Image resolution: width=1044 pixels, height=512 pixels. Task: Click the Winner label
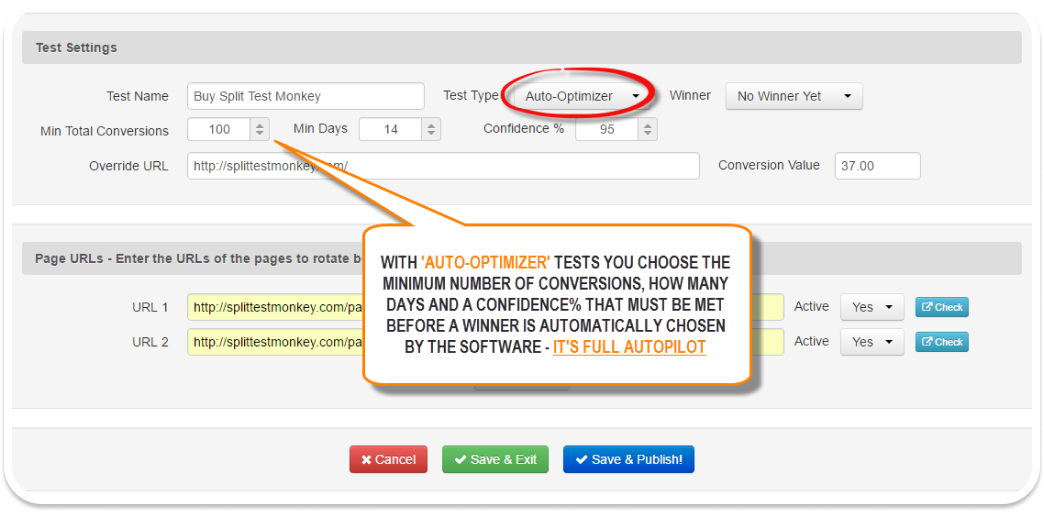[690, 95]
